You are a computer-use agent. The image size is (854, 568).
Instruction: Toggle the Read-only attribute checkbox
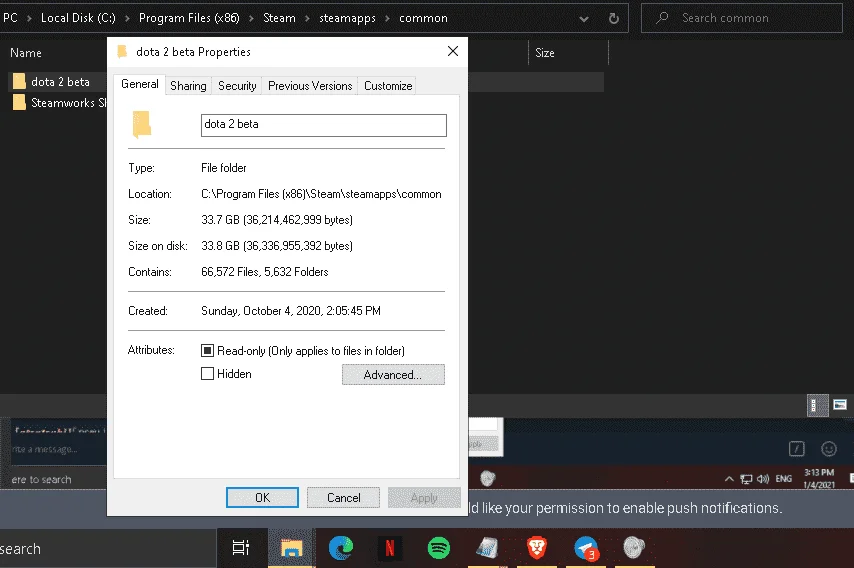(207, 351)
